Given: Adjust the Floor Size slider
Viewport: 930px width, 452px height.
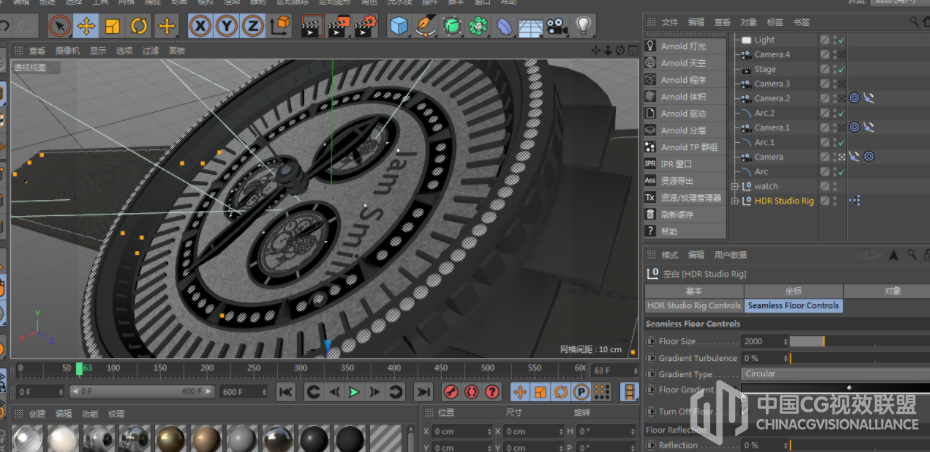Looking at the screenshot, I should click(x=859, y=341).
